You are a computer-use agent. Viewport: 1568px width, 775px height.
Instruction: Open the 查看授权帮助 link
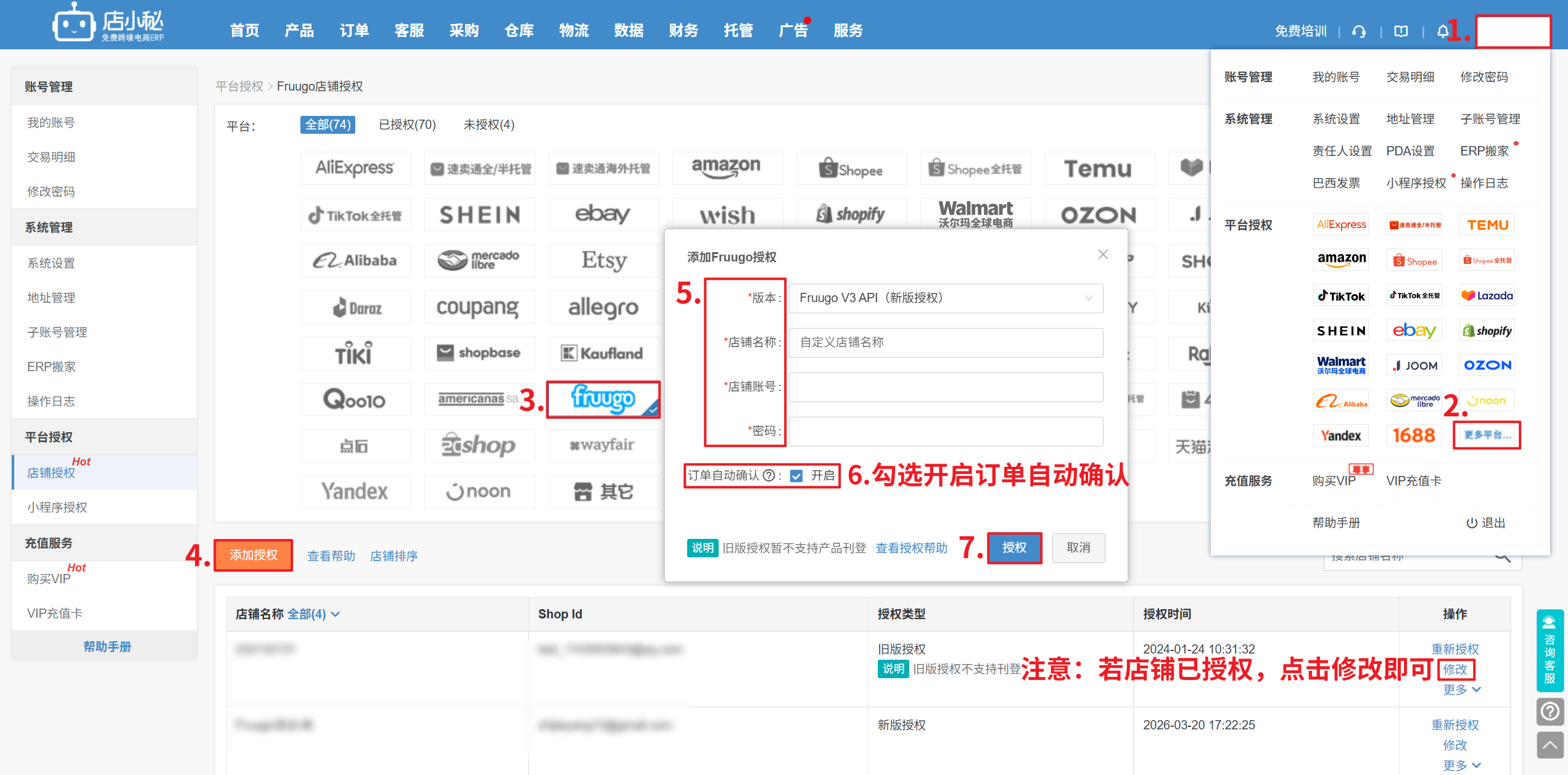(x=911, y=547)
